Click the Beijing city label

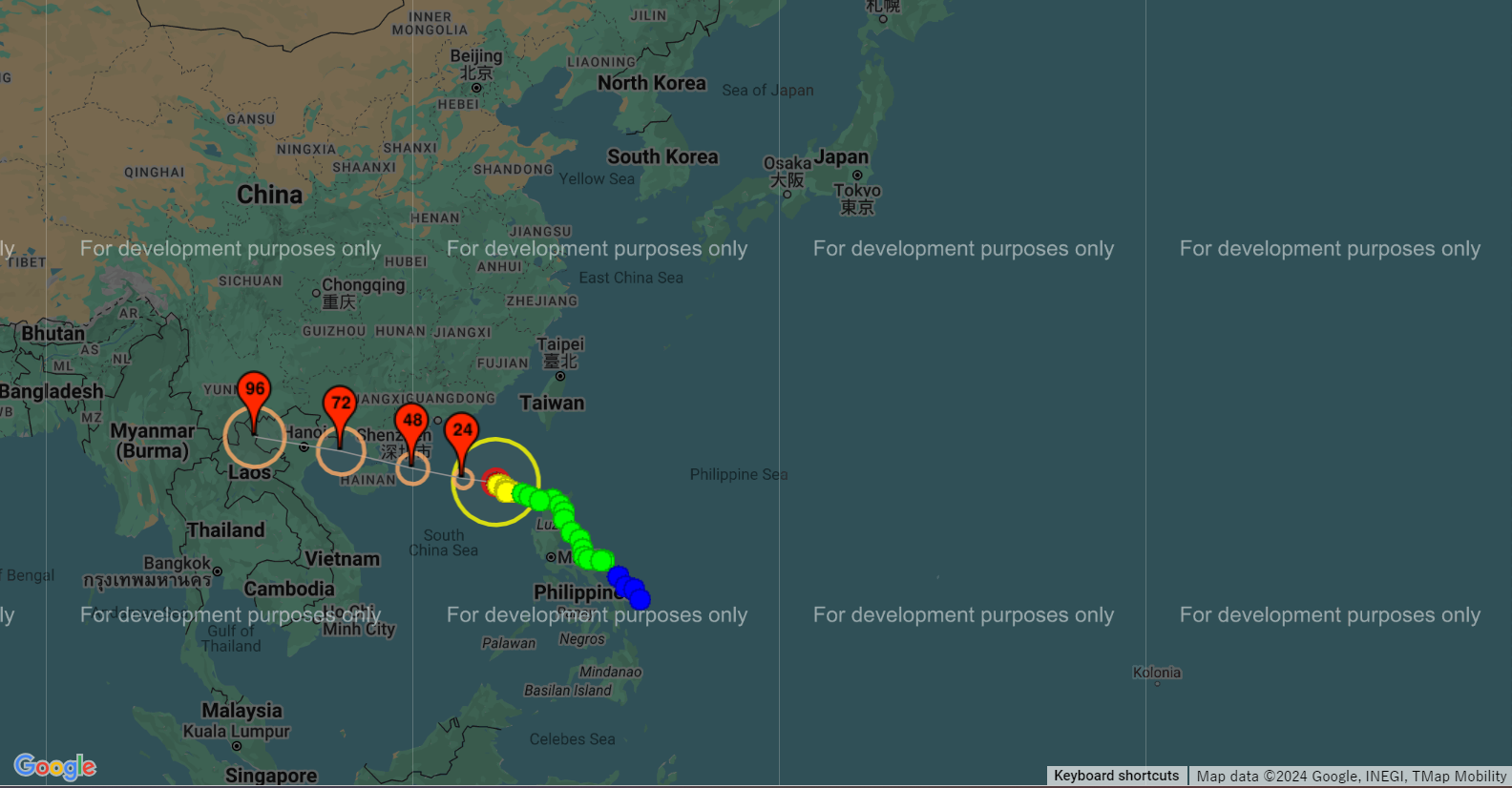476,64
